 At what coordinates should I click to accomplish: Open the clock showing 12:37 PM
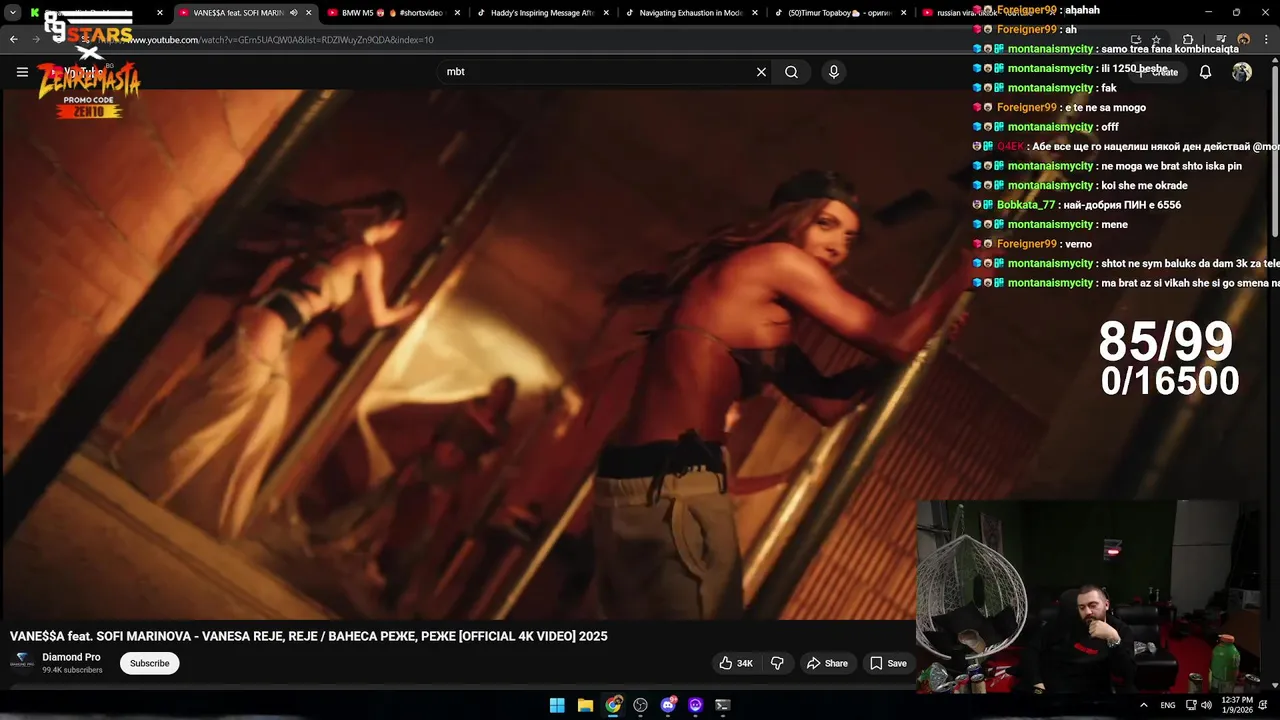tap(1238, 705)
